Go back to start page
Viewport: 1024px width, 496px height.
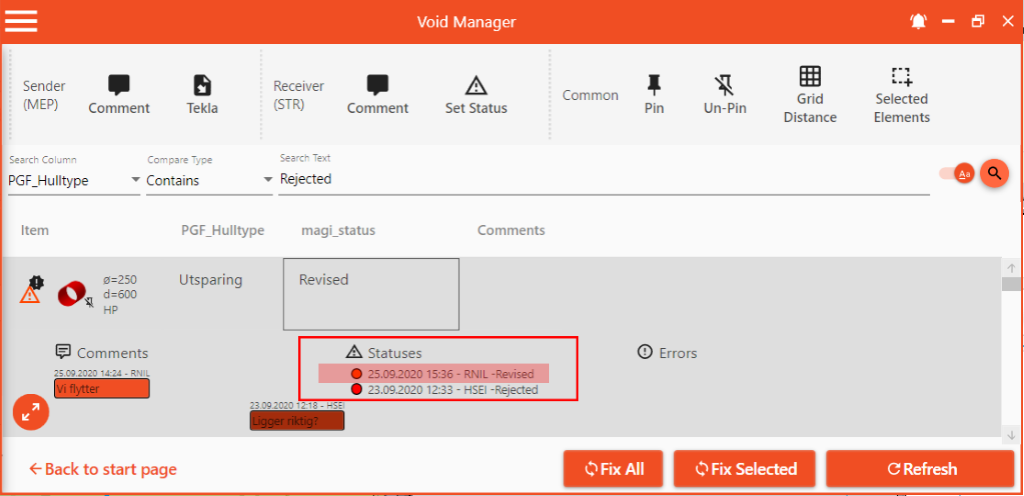pyautogui.click(x=103, y=469)
